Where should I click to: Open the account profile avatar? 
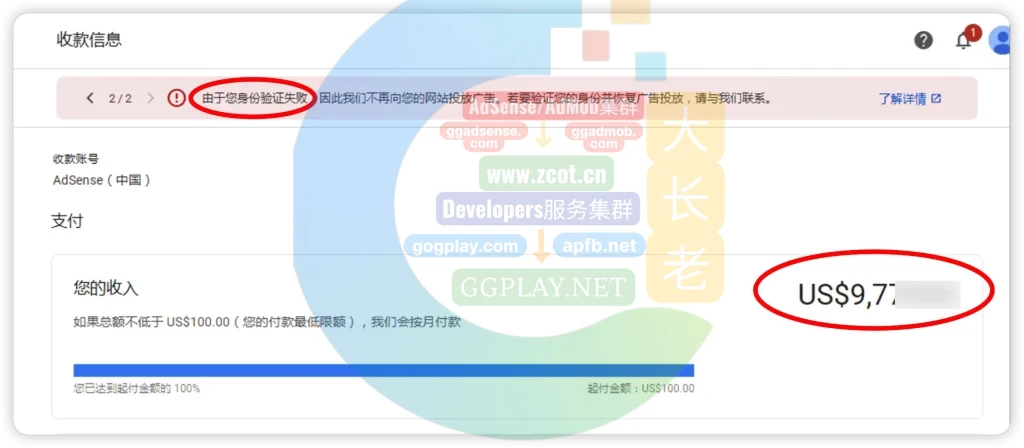point(1001,40)
